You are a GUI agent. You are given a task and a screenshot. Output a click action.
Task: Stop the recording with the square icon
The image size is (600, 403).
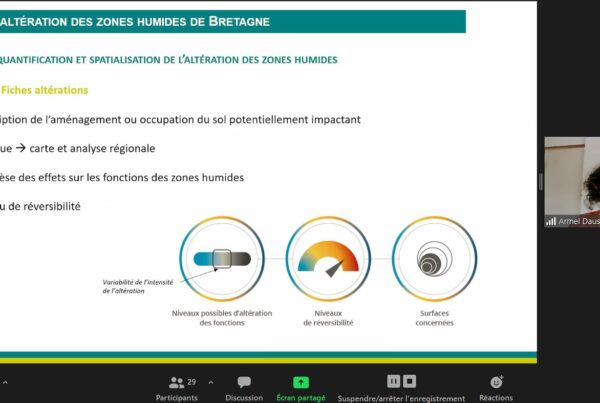410,381
